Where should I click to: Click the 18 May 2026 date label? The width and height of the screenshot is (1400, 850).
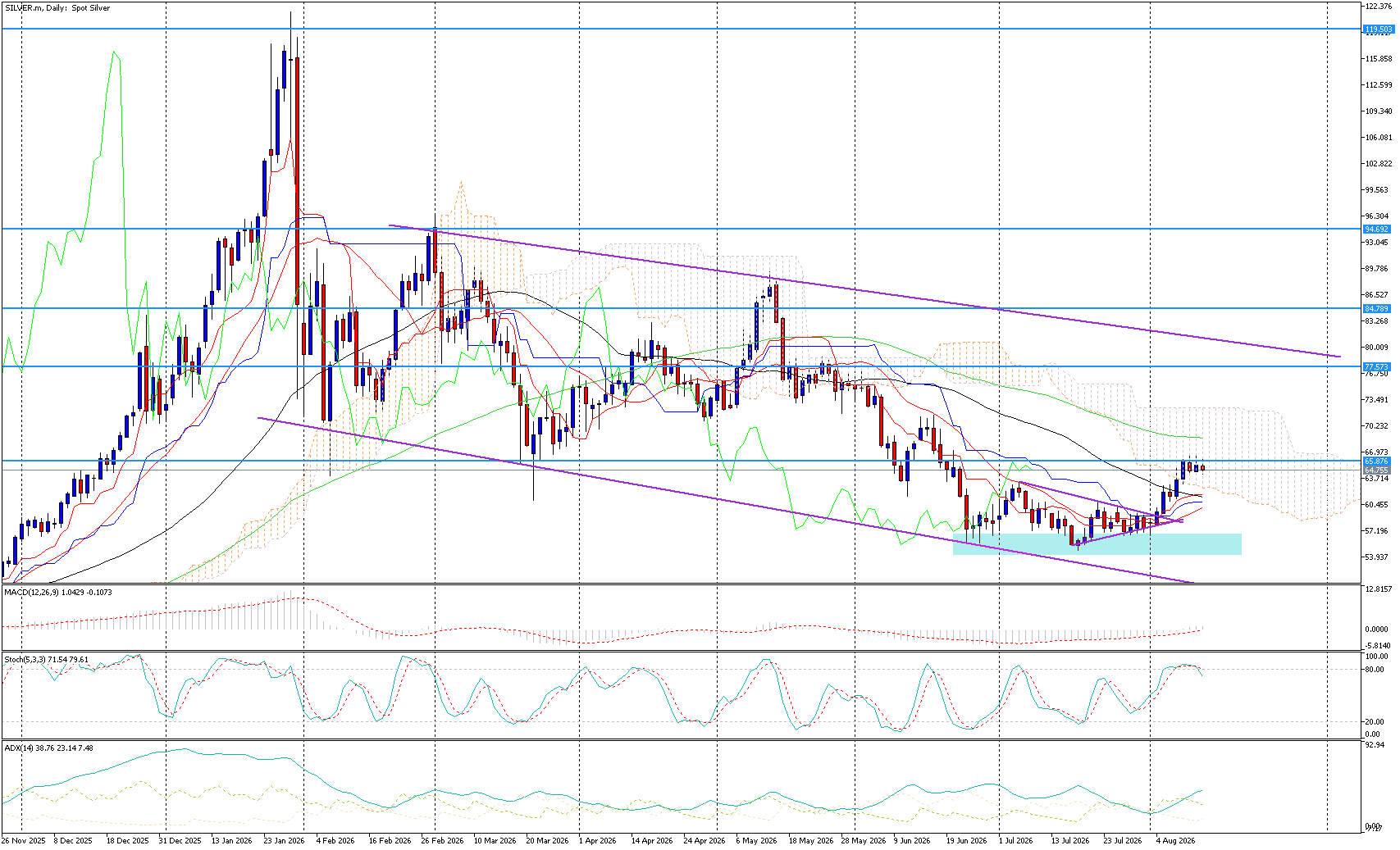coord(810,841)
